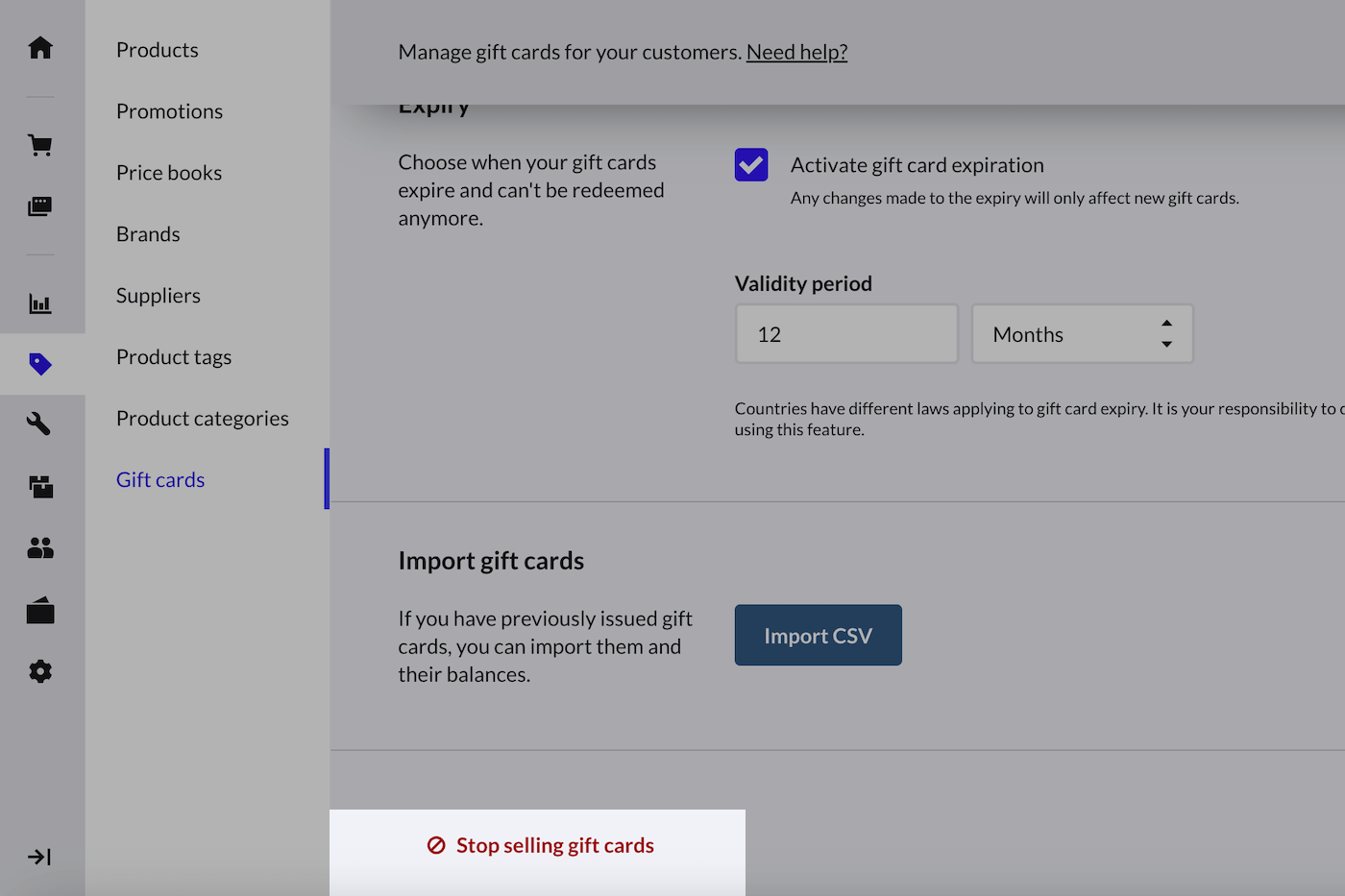Open the Settings gear icon
Screen dimensions: 1345x896
click(x=40, y=671)
